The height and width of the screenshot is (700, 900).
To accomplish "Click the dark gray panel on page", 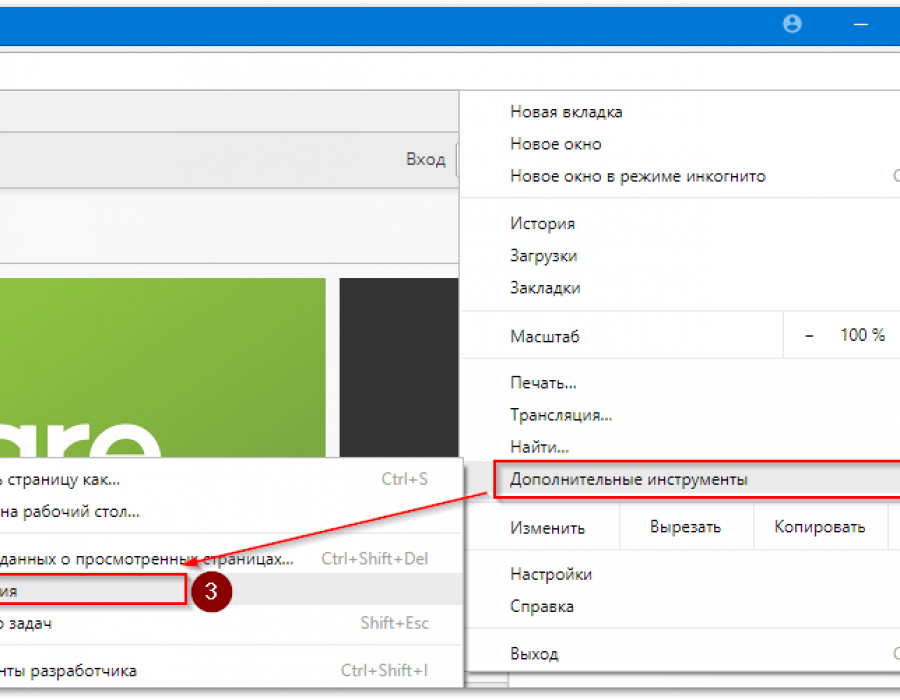I will [x=399, y=367].
